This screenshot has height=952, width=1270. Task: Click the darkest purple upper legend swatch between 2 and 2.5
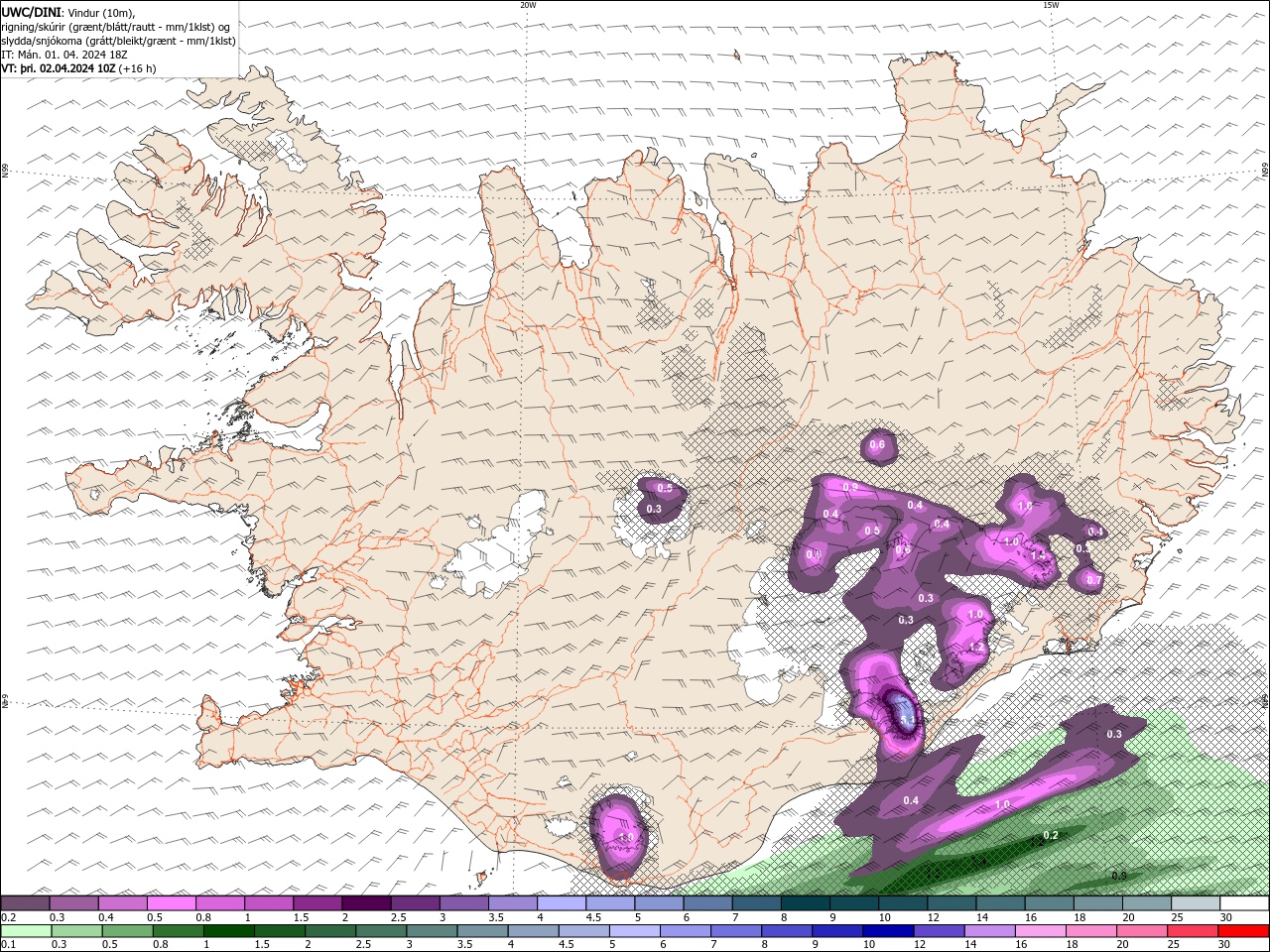365,903
